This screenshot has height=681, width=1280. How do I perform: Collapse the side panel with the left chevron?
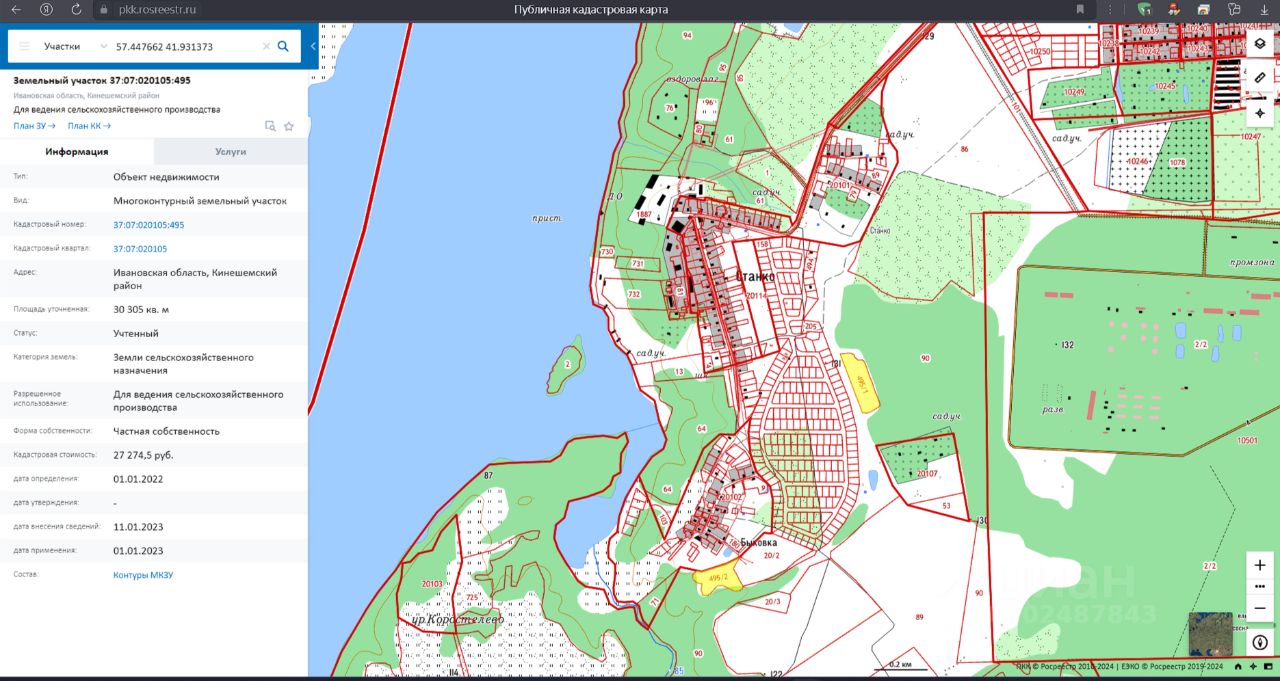tap(313, 46)
